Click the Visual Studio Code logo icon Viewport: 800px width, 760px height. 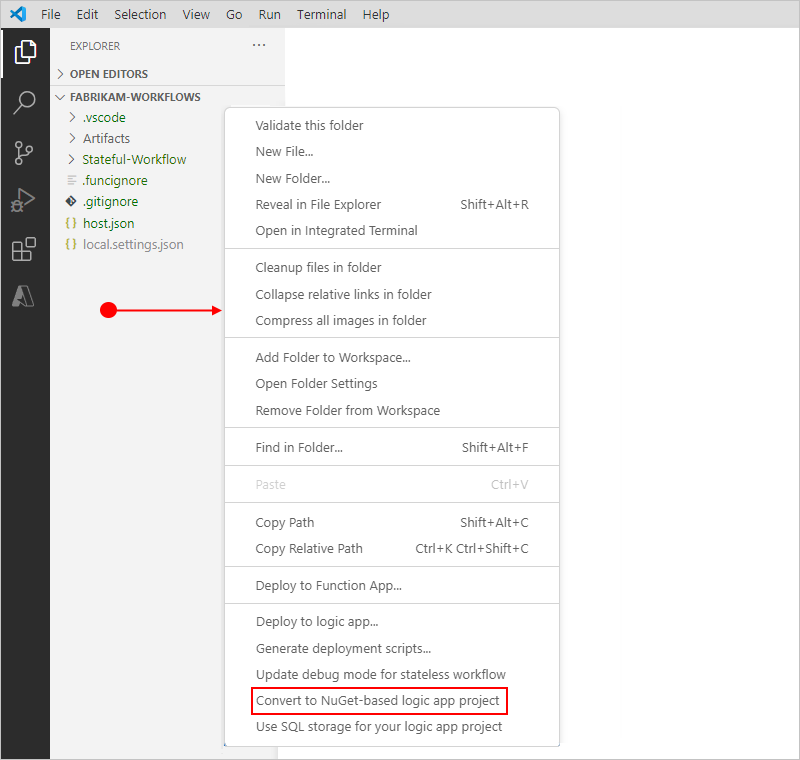[x=16, y=14]
